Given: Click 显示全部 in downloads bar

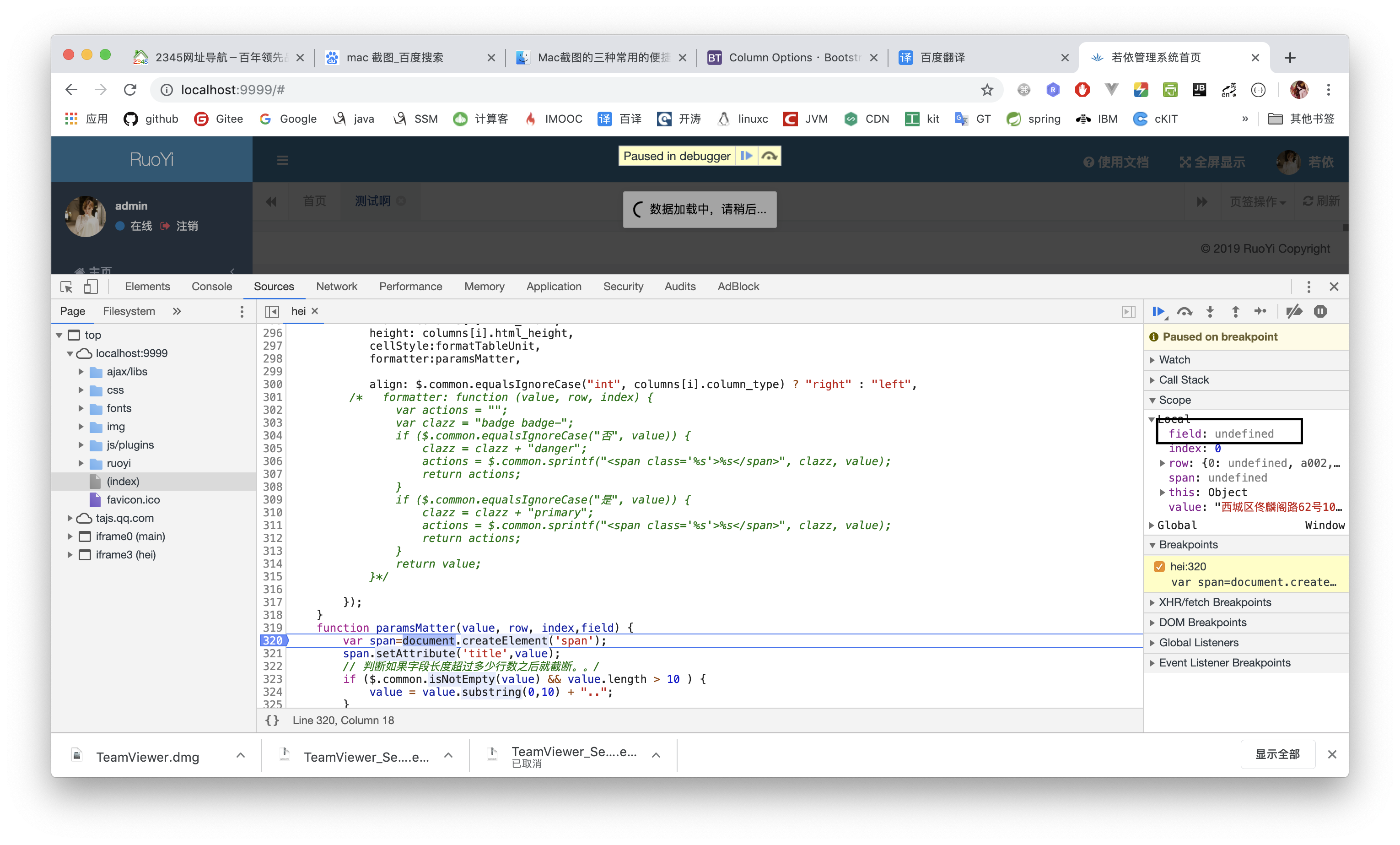Looking at the screenshot, I should pyautogui.click(x=1277, y=754).
